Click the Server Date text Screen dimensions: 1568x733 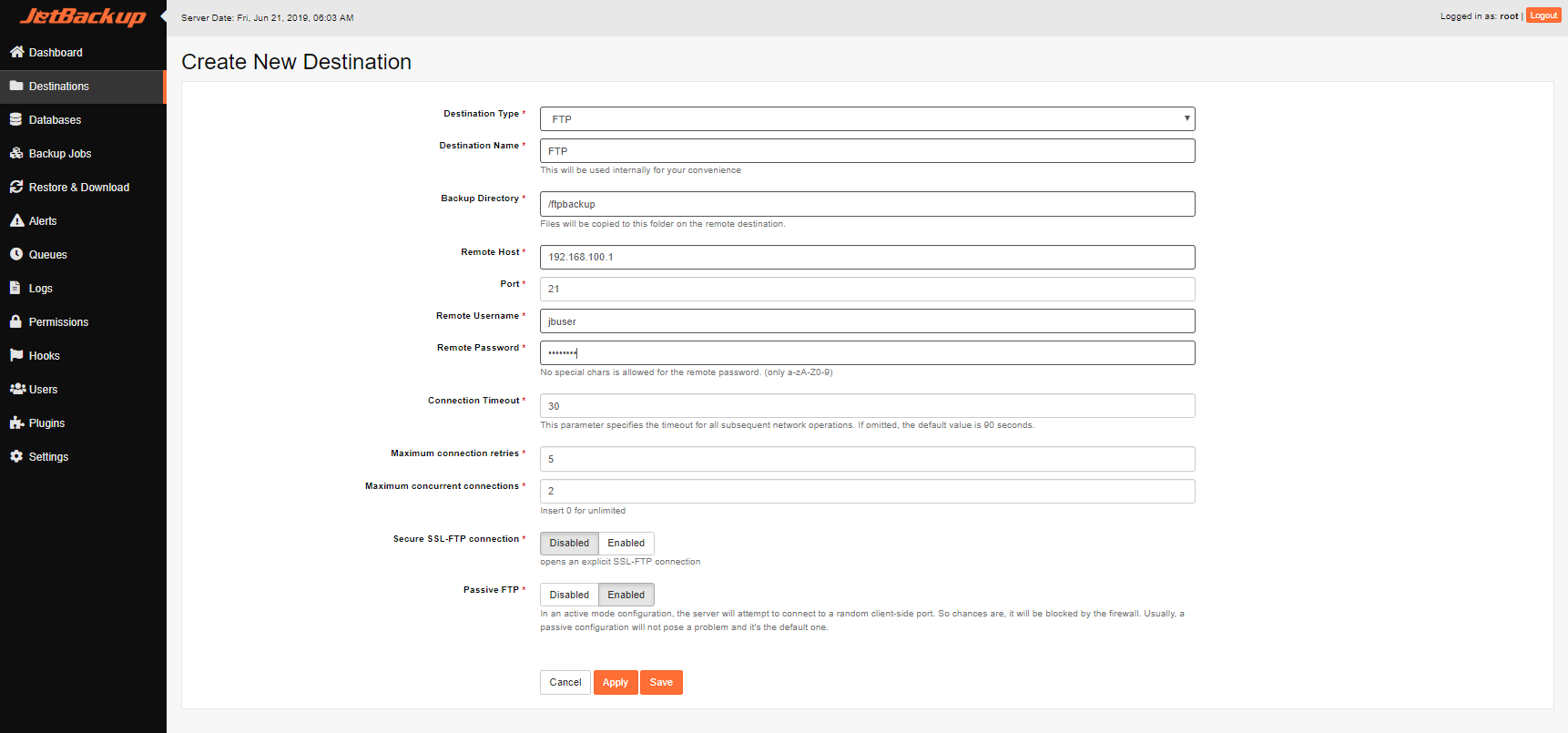tap(268, 17)
